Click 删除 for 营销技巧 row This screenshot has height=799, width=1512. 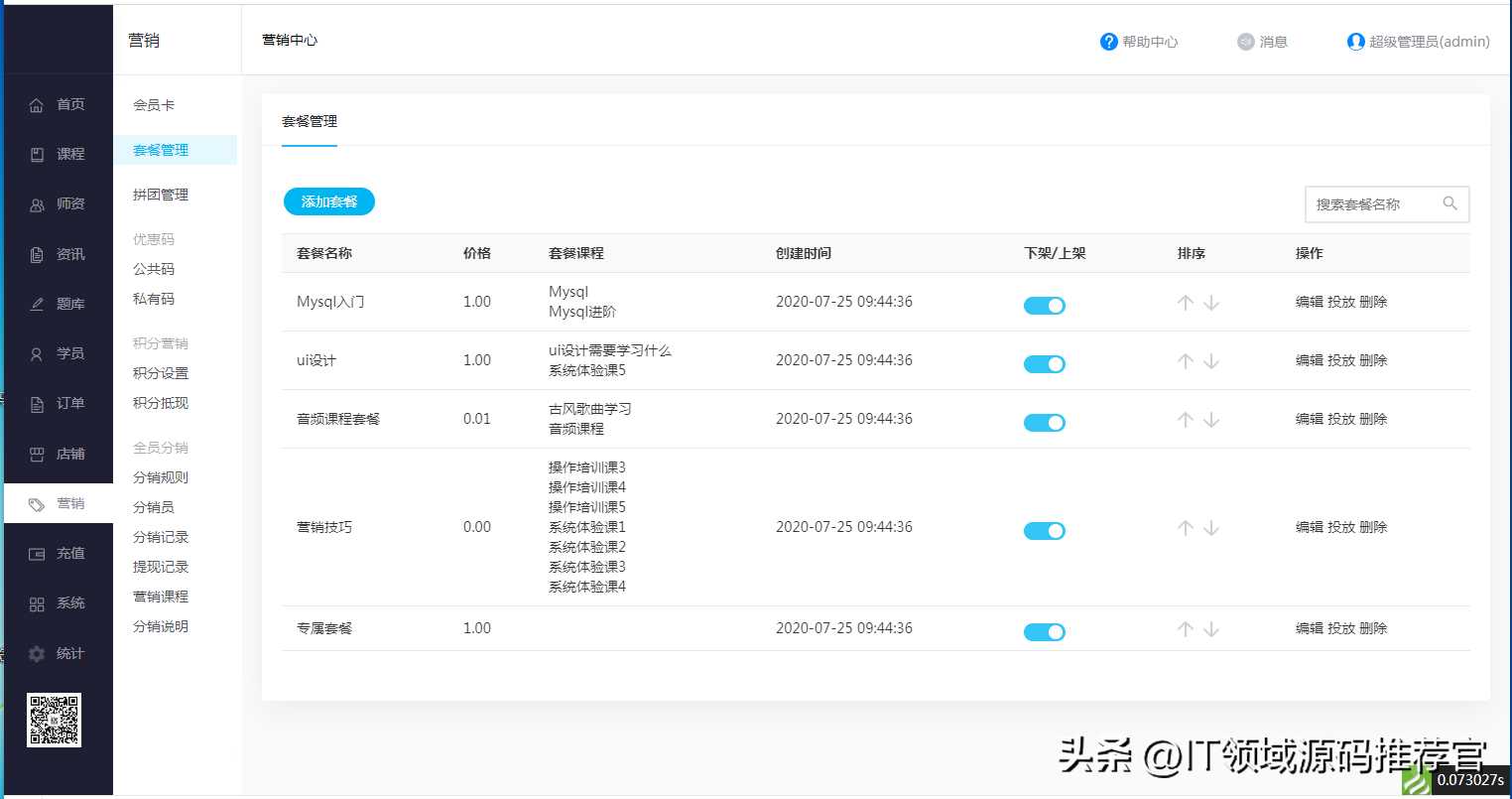tap(1373, 527)
